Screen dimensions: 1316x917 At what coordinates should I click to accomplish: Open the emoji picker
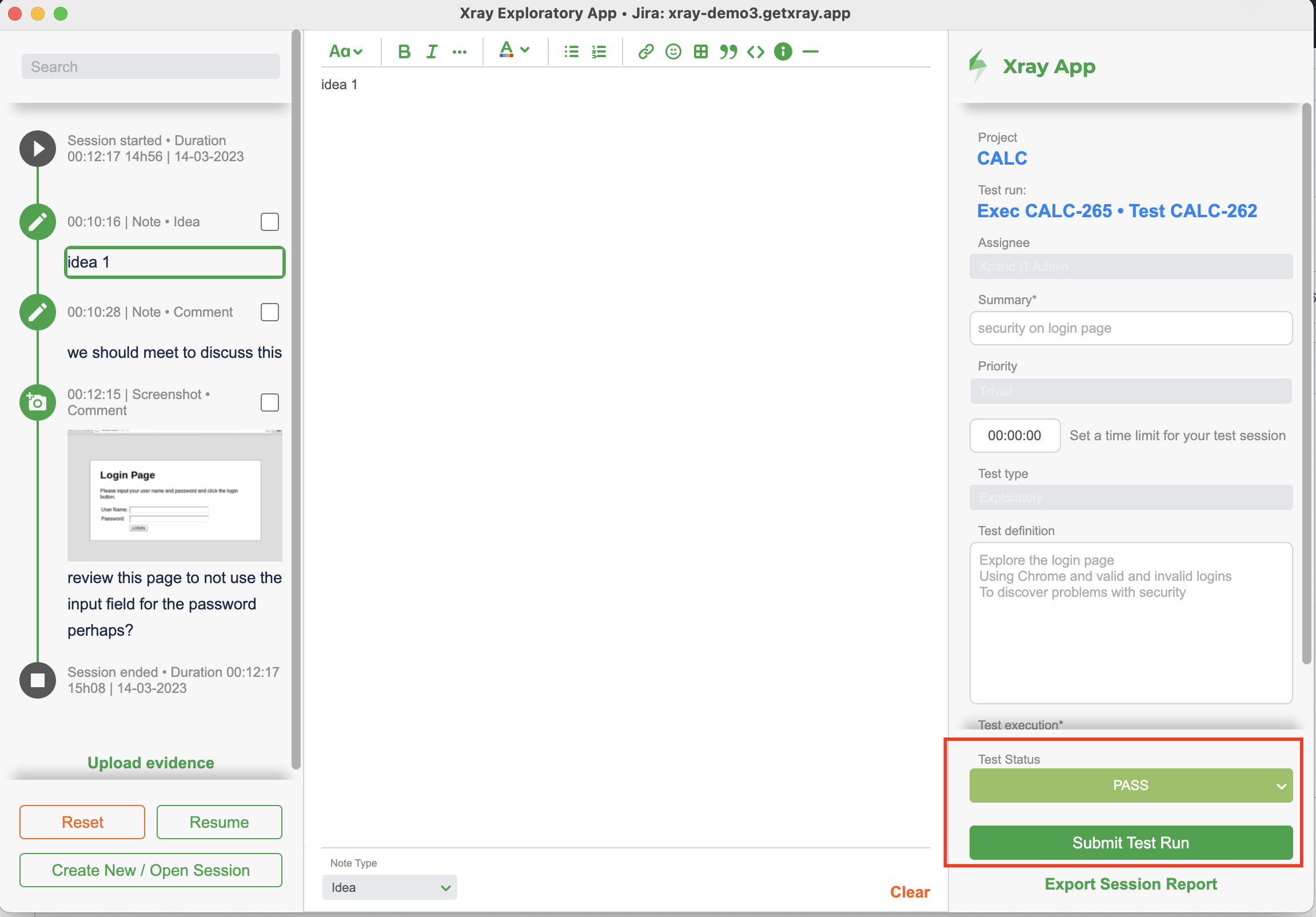click(673, 51)
